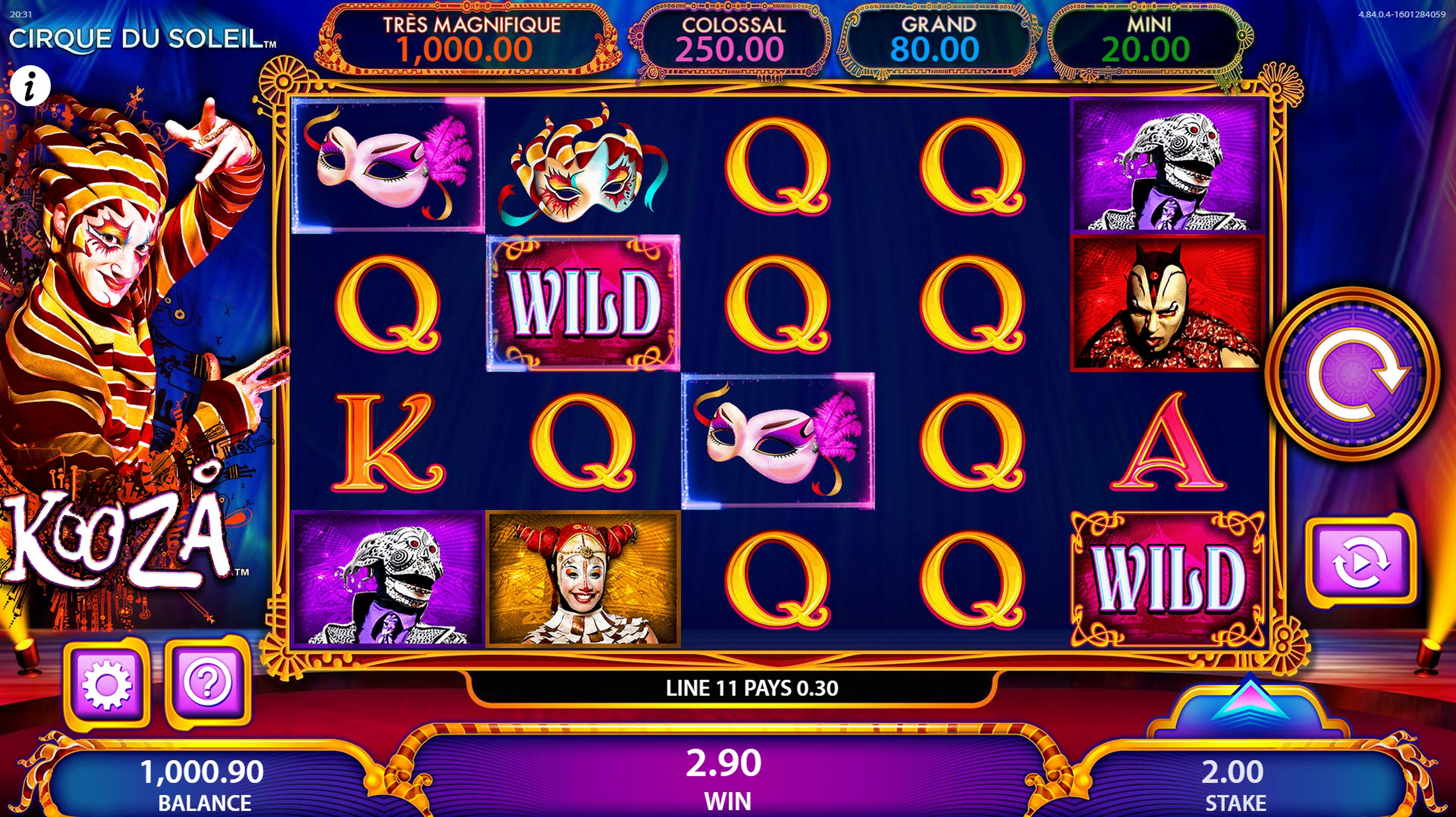Open settings with the gear icon
1456x817 pixels.
click(x=107, y=684)
